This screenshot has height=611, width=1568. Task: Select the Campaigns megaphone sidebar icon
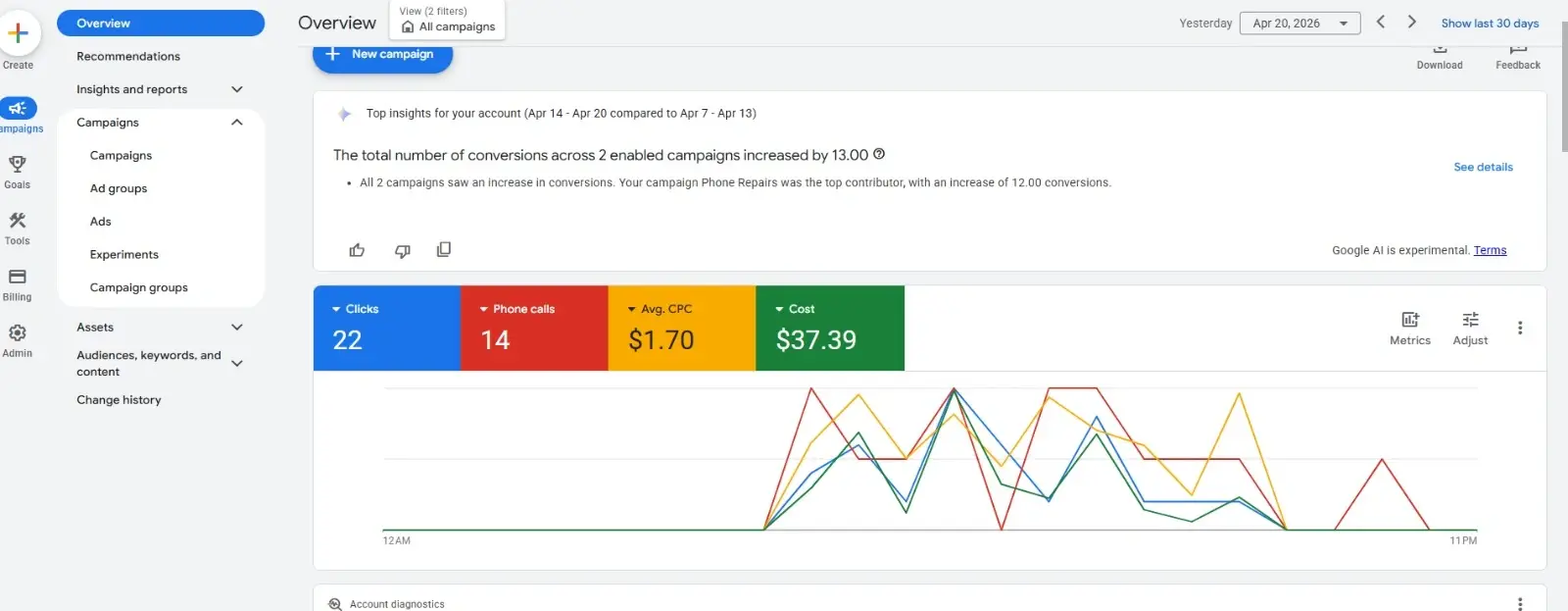tap(18, 108)
